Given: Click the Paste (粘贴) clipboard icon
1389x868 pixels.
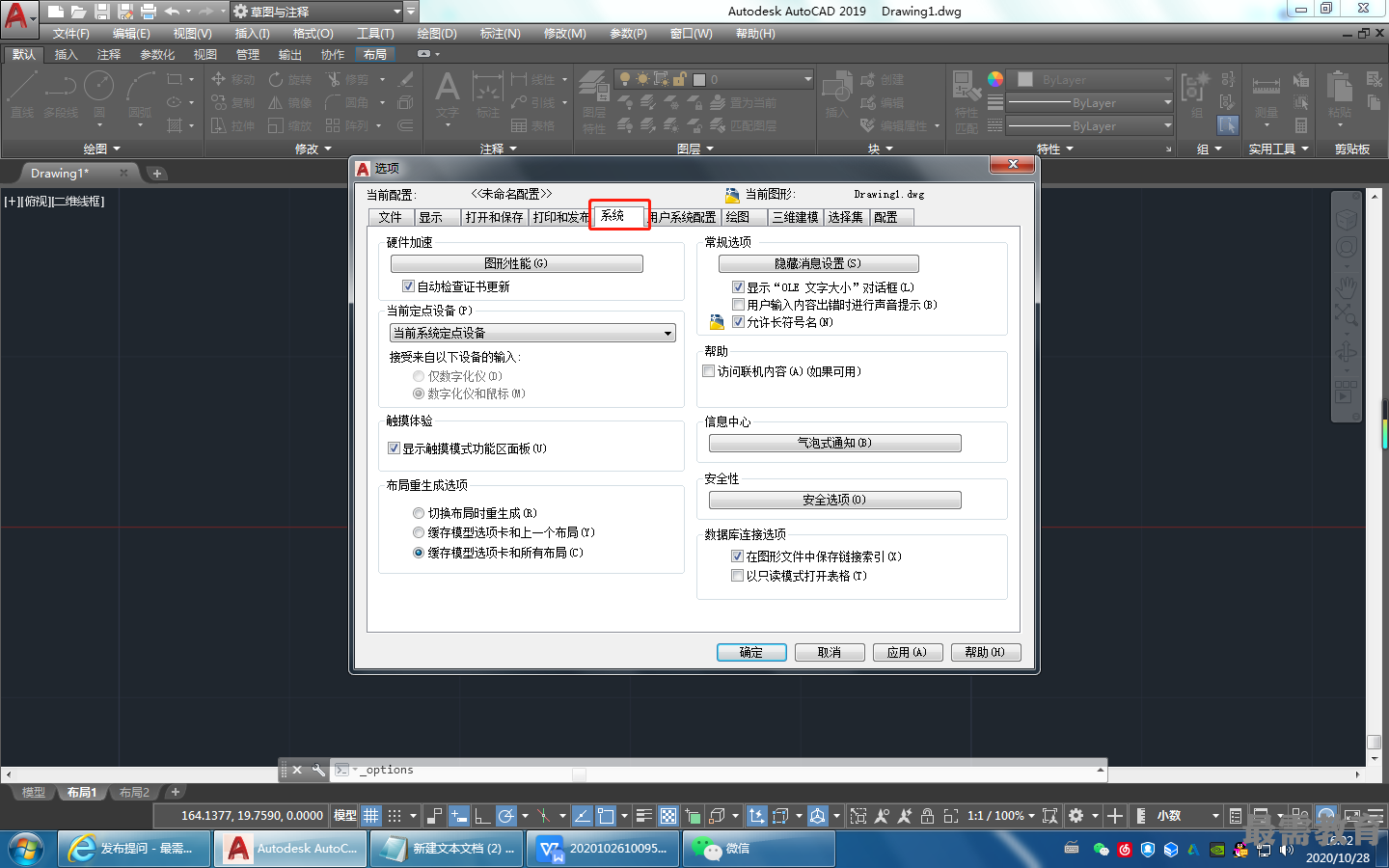Looking at the screenshot, I should pyautogui.click(x=1339, y=95).
